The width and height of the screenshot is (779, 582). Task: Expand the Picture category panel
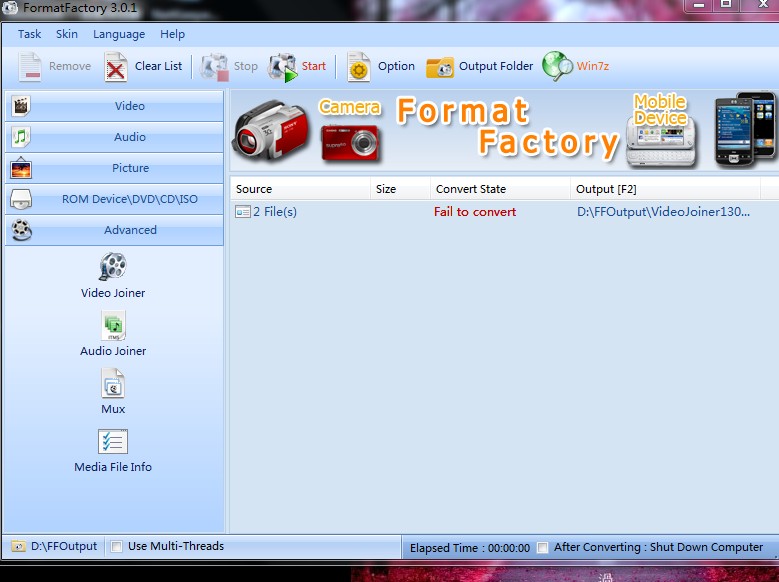point(114,168)
